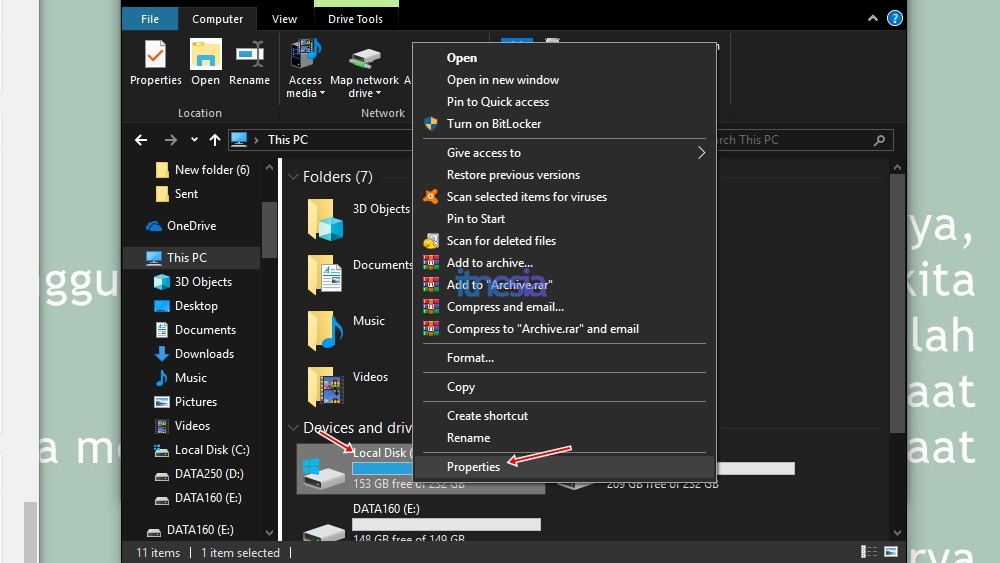Collapse the ribbon with the chevron
The width and height of the screenshot is (1000, 563).
872,18
